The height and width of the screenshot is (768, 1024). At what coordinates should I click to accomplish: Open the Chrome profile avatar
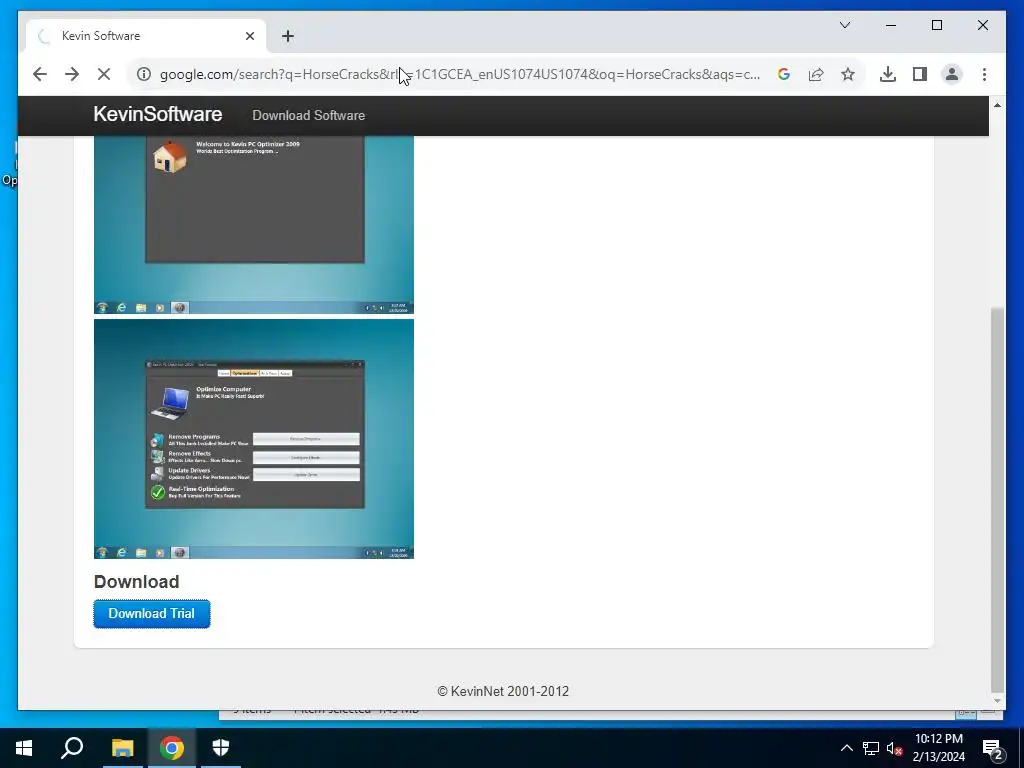(952, 74)
